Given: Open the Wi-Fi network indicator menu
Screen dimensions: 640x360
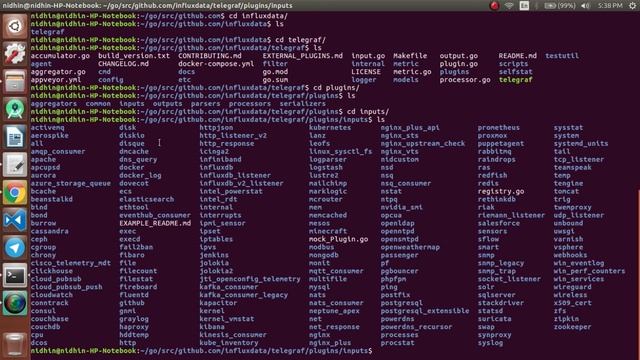Looking at the screenshot, I should [509, 6].
